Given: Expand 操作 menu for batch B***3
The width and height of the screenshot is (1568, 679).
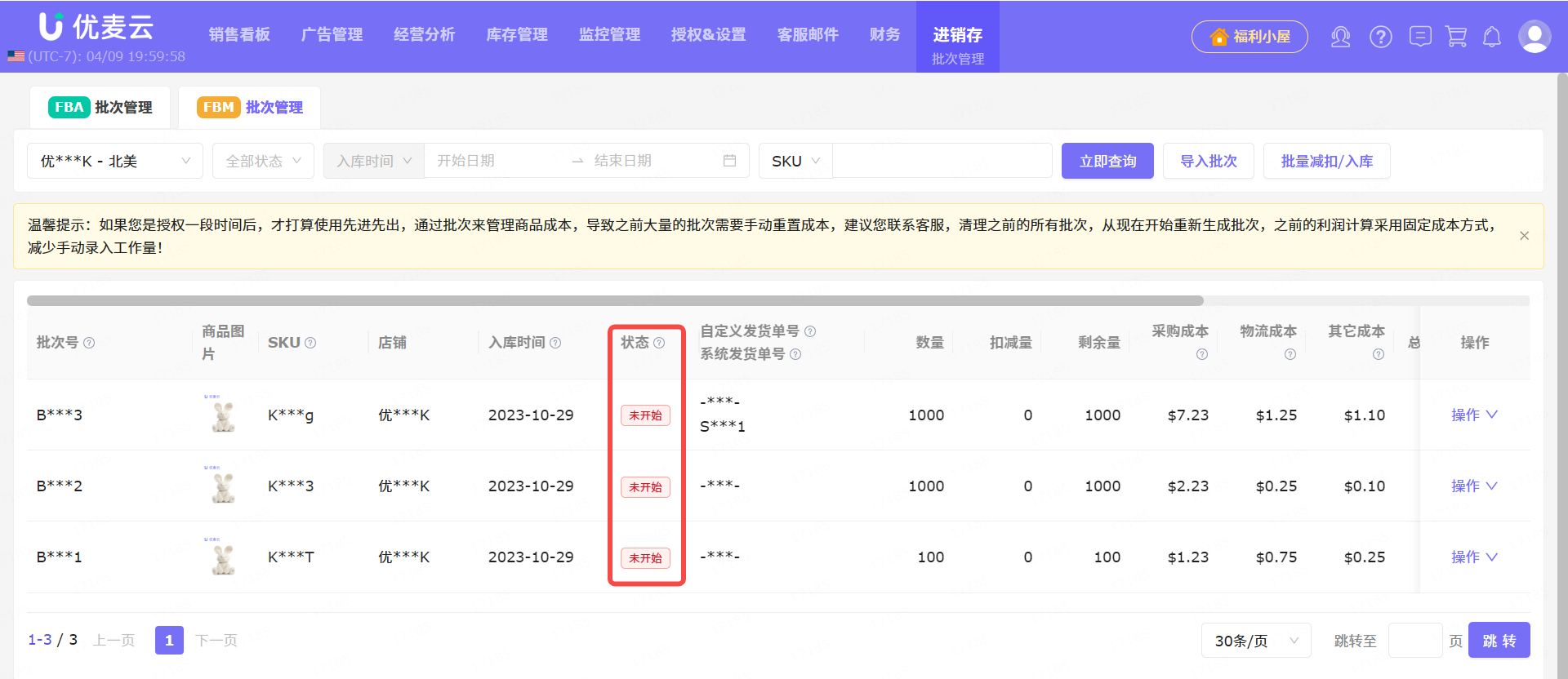Looking at the screenshot, I should click(x=1473, y=415).
